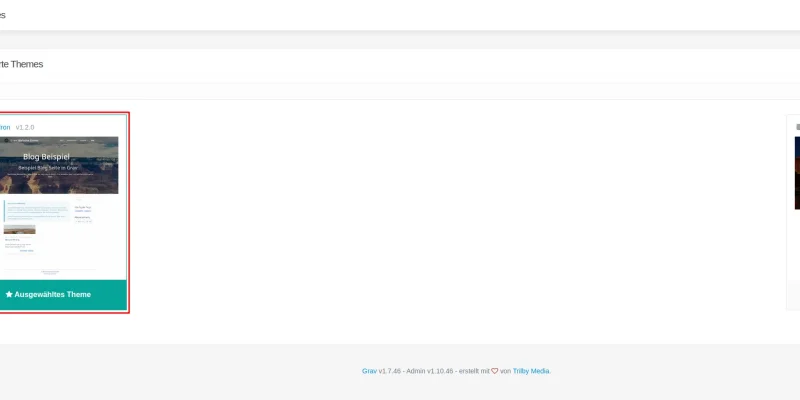
Task: Click the installed Themes section heading
Action: [x=20, y=64]
